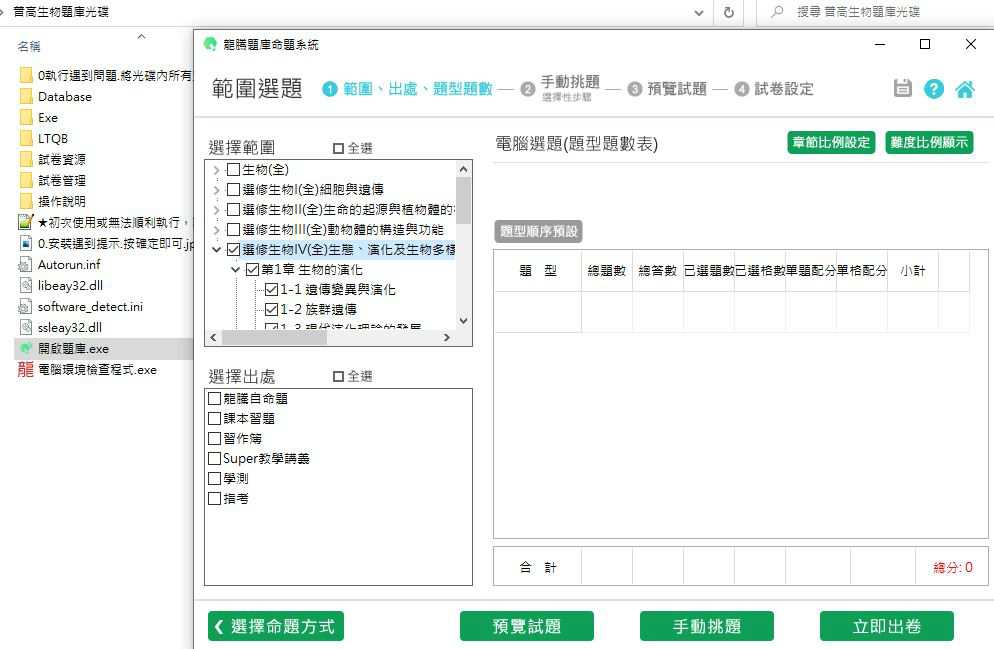Click the range tree scroll-right arrow
The width and height of the screenshot is (994, 649).
(x=447, y=338)
